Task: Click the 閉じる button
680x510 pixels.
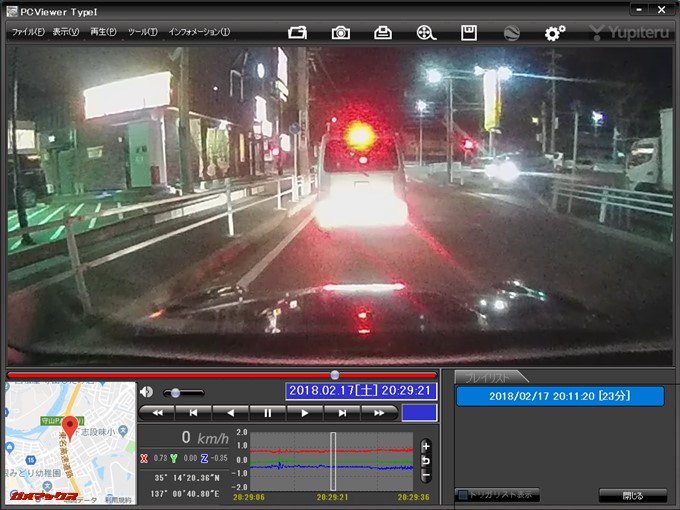Action: [x=632, y=495]
